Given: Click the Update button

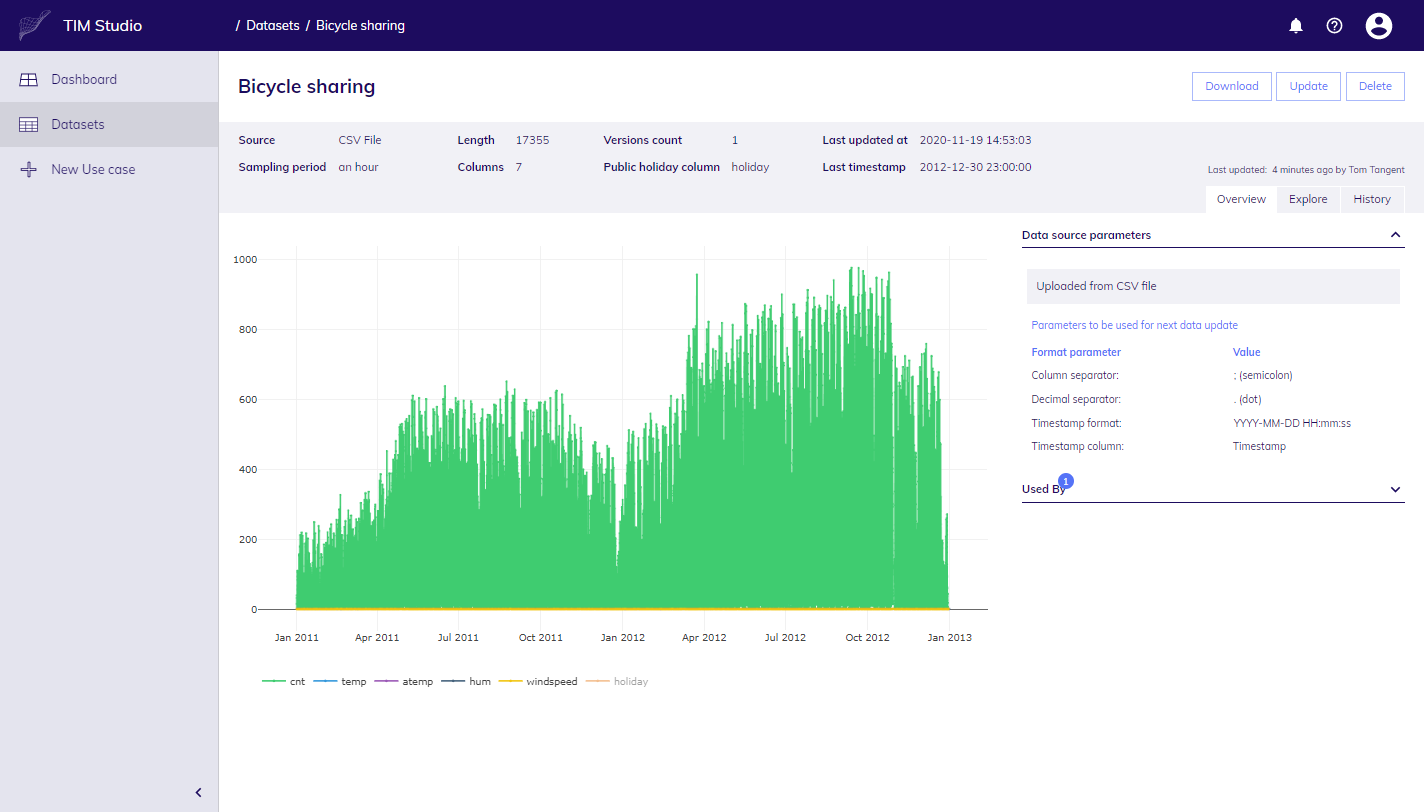Looking at the screenshot, I should pyautogui.click(x=1309, y=86).
